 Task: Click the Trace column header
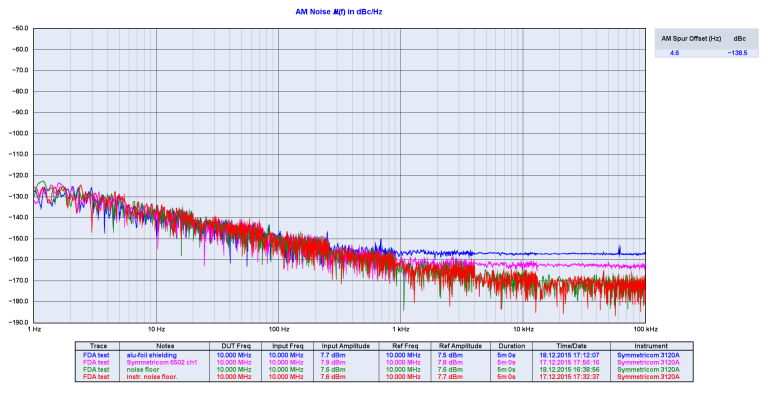(97, 346)
